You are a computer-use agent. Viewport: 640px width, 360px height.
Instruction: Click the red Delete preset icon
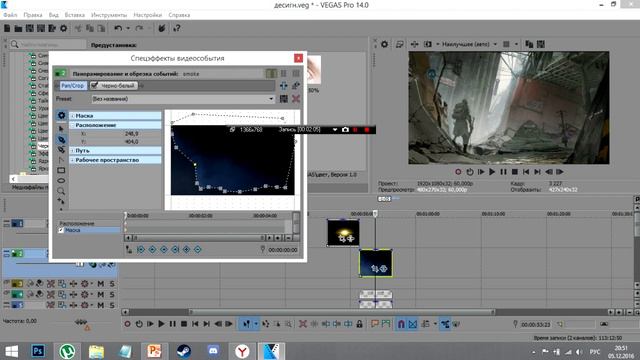[296, 99]
